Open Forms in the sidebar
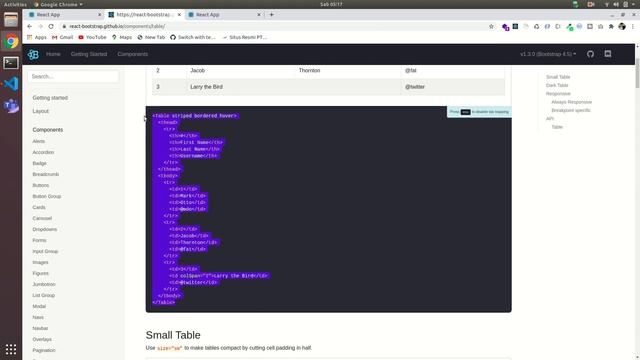Viewport: 640px width, 360px height. [40, 240]
